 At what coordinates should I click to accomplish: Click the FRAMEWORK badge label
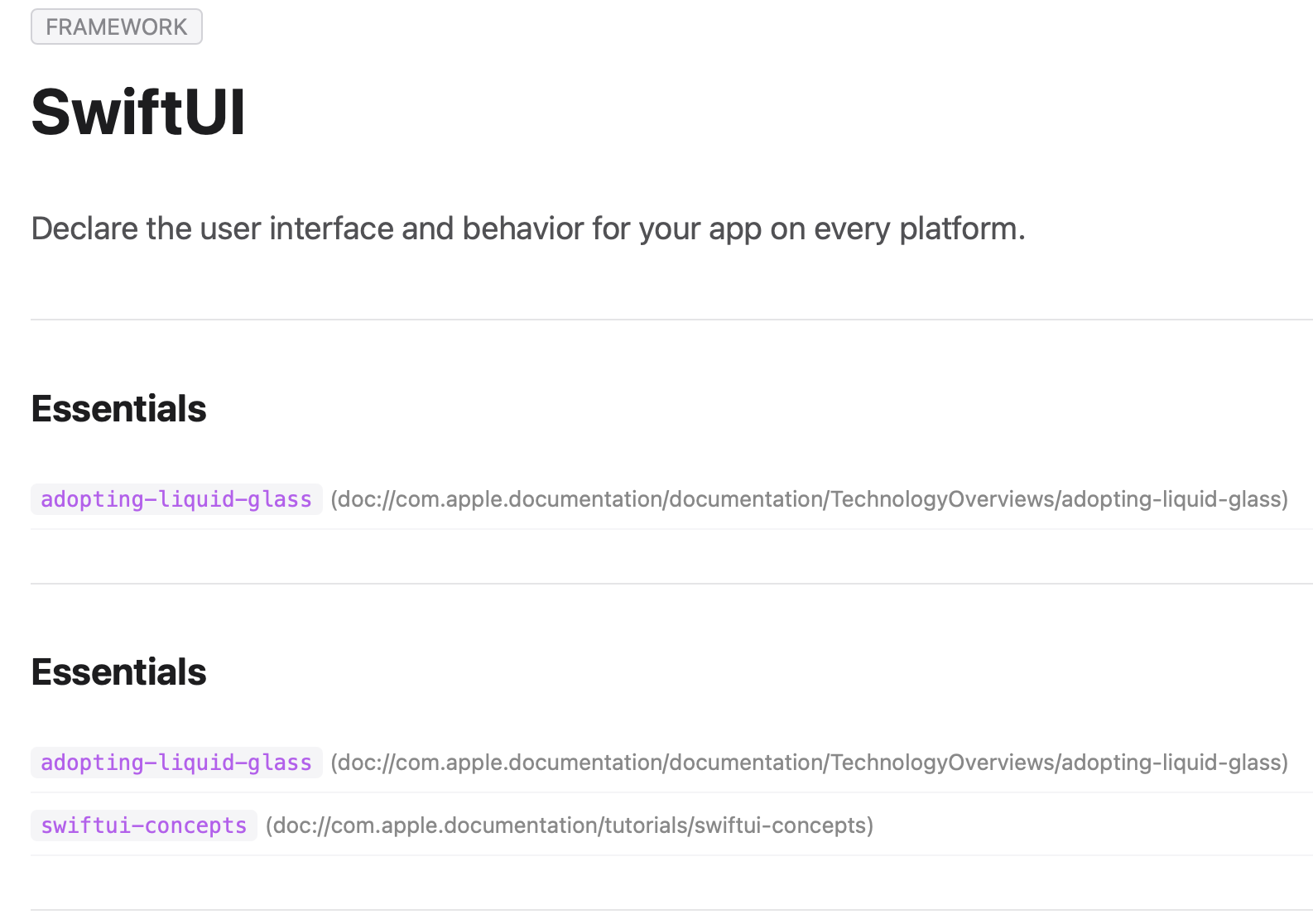117,26
